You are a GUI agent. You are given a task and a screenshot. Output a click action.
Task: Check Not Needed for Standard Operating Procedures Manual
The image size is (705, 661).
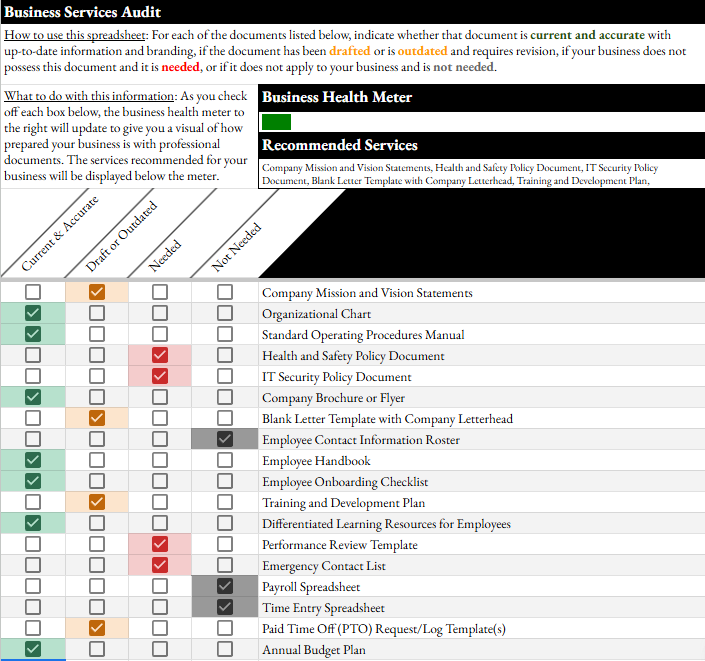click(x=225, y=334)
